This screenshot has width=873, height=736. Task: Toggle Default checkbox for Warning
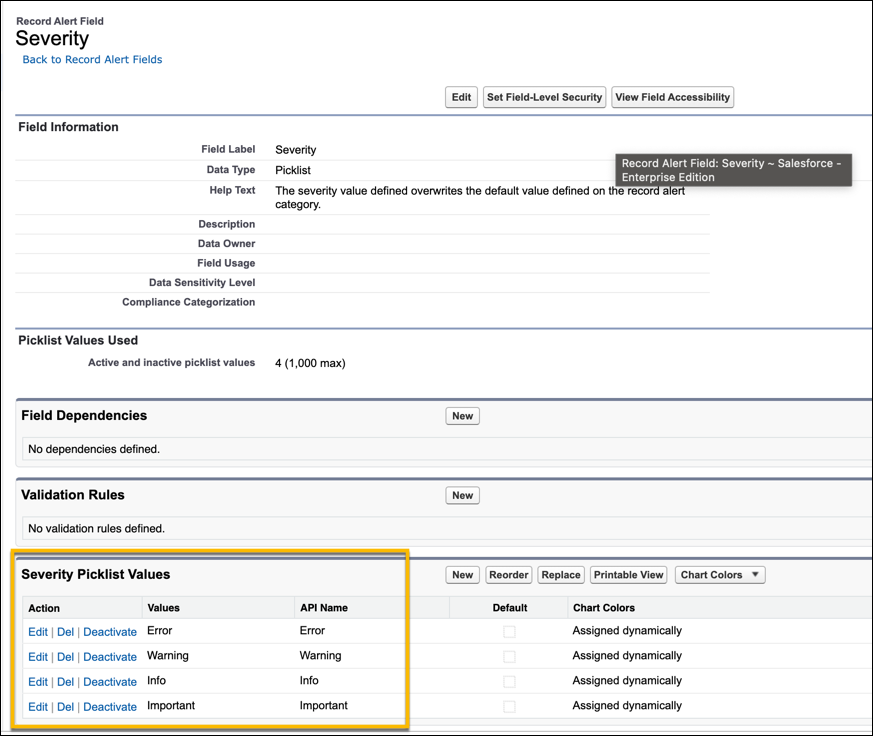click(x=509, y=657)
